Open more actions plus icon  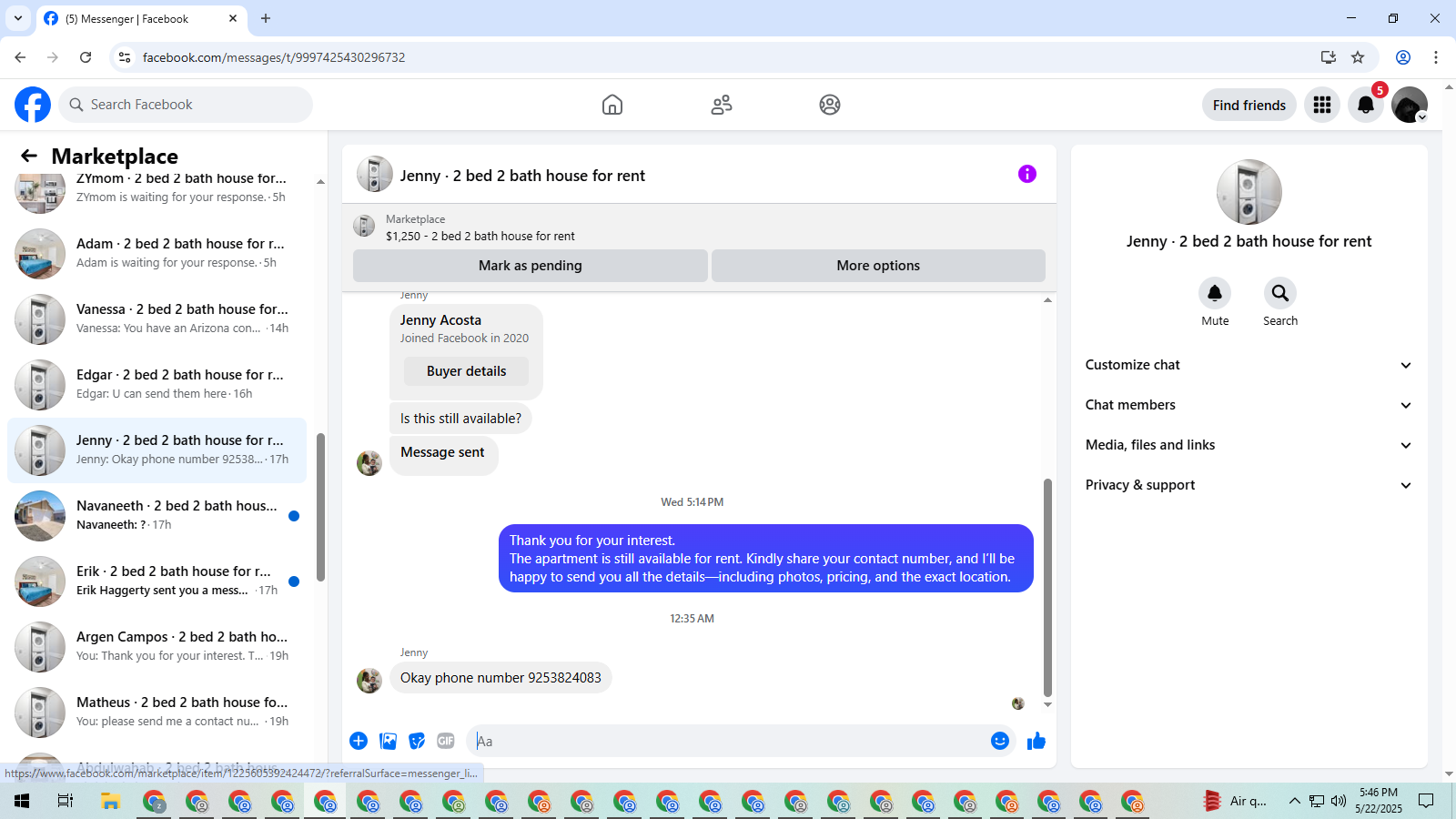coord(359,741)
